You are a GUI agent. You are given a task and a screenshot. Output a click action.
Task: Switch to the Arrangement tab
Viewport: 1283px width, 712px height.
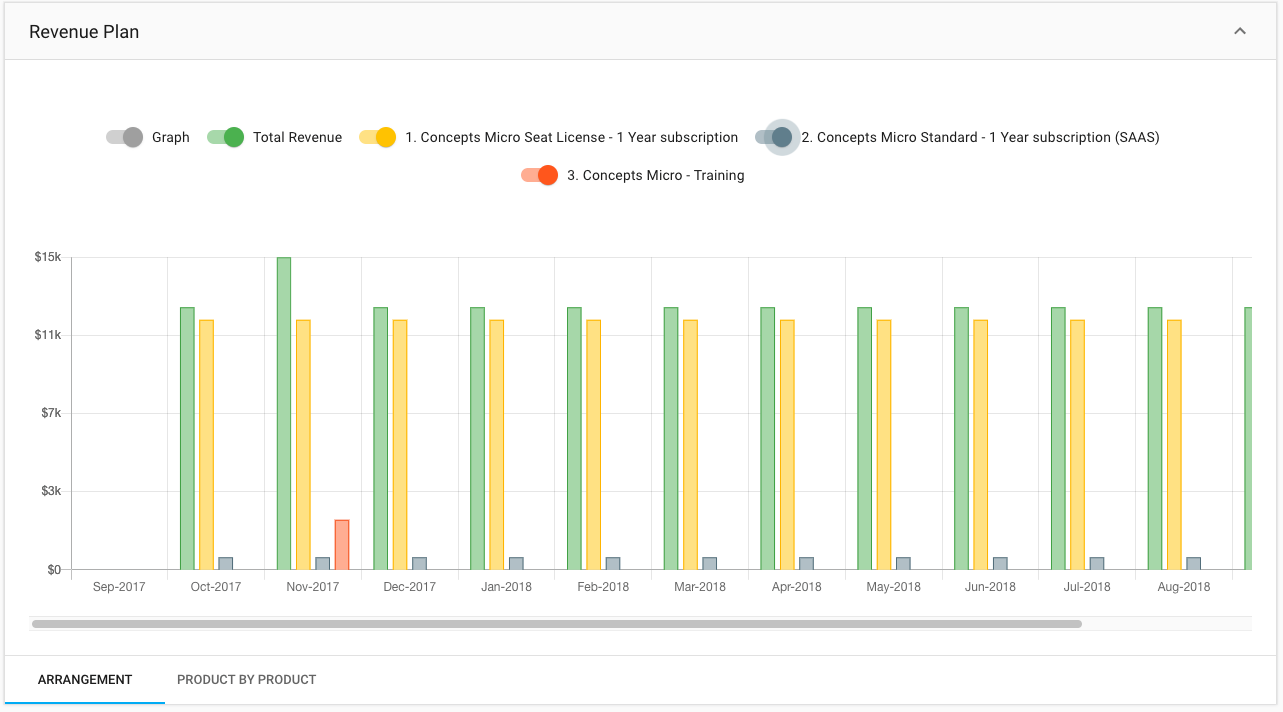coord(85,680)
